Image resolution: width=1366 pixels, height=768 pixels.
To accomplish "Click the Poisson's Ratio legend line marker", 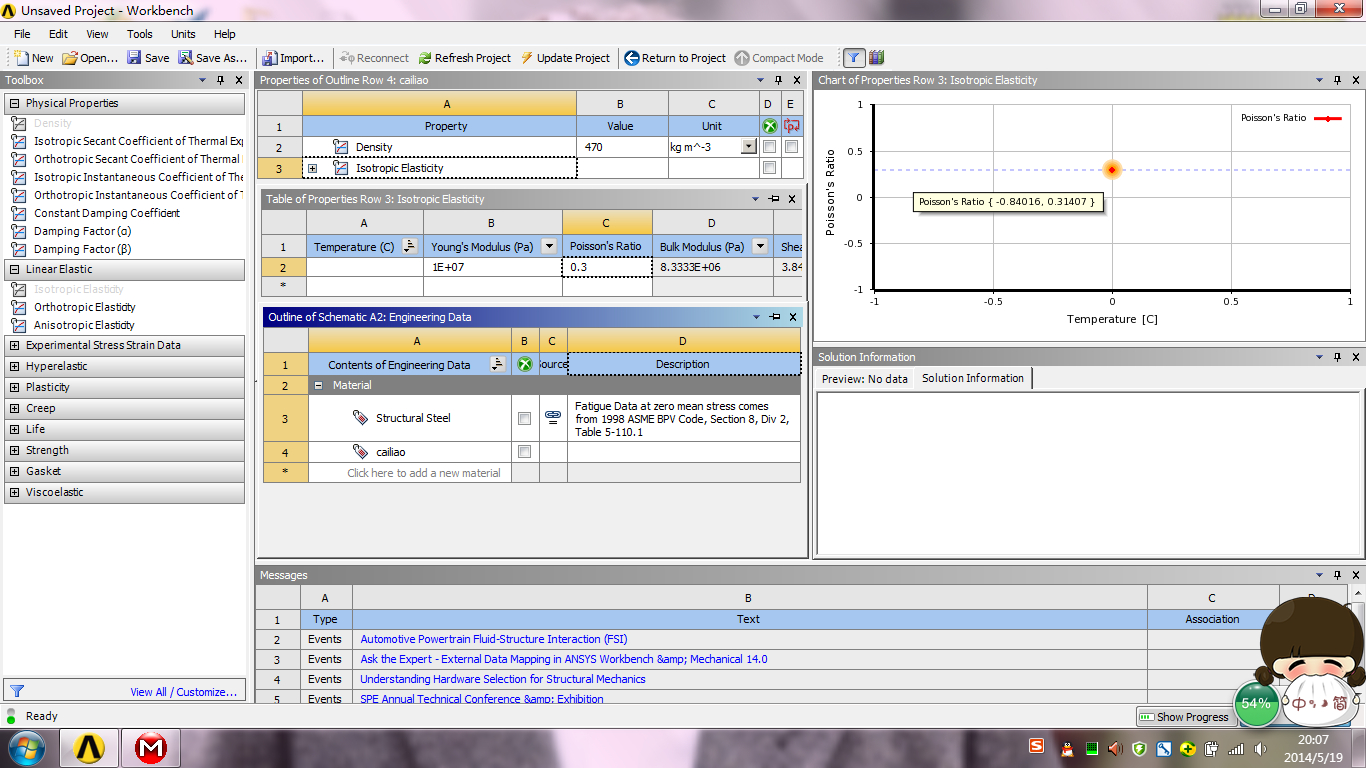I will (x=1328, y=118).
